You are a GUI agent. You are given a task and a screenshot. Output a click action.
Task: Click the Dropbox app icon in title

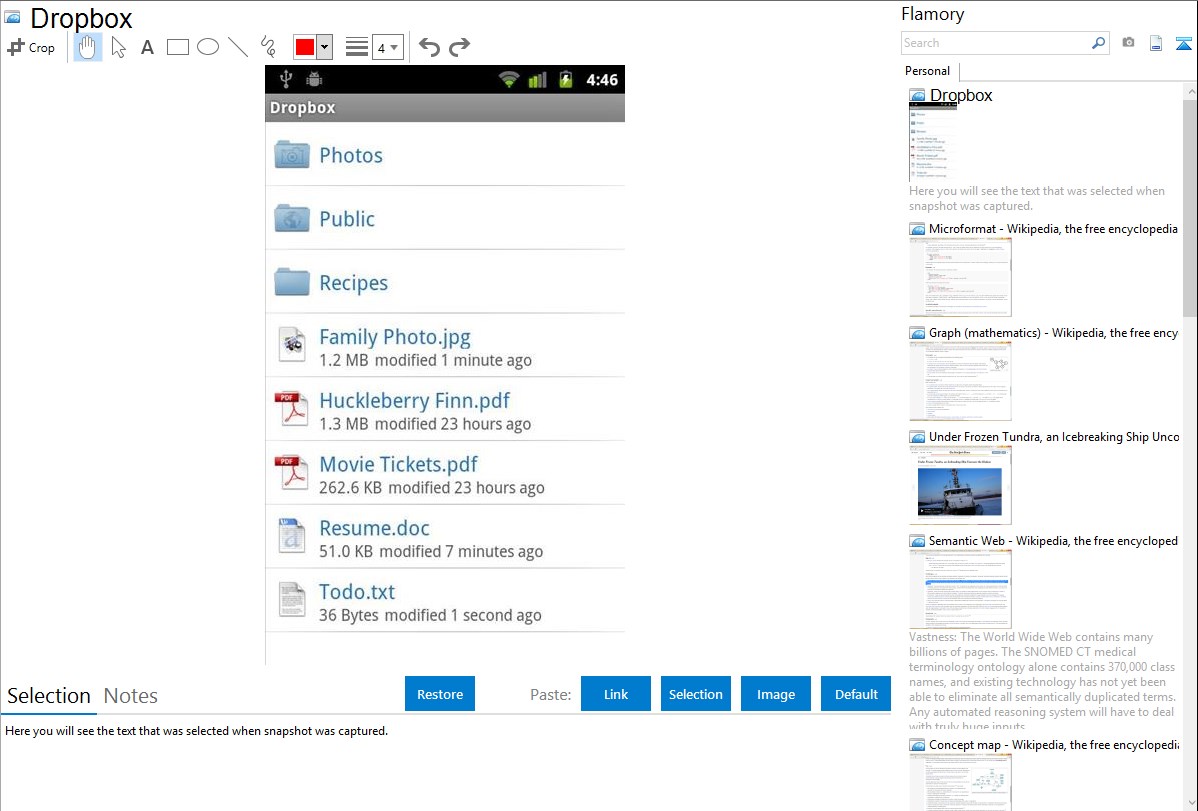(13, 17)
